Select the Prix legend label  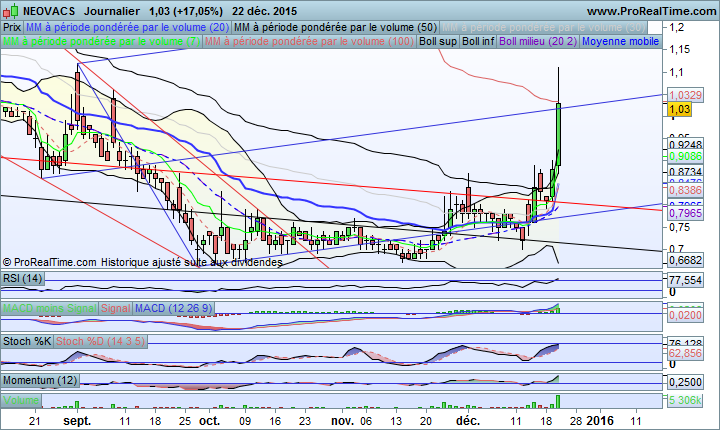[x=12, y=28]
